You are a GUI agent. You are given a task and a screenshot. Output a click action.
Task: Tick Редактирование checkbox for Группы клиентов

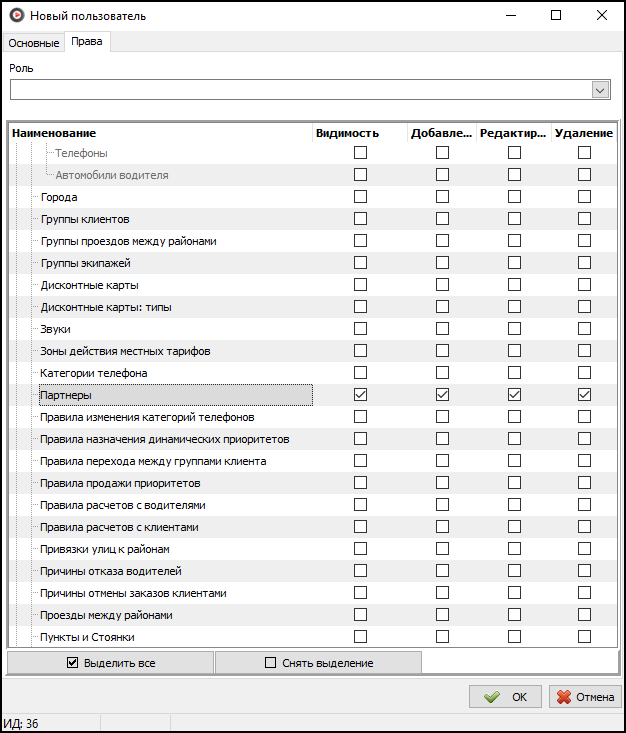tap(514, 219)
